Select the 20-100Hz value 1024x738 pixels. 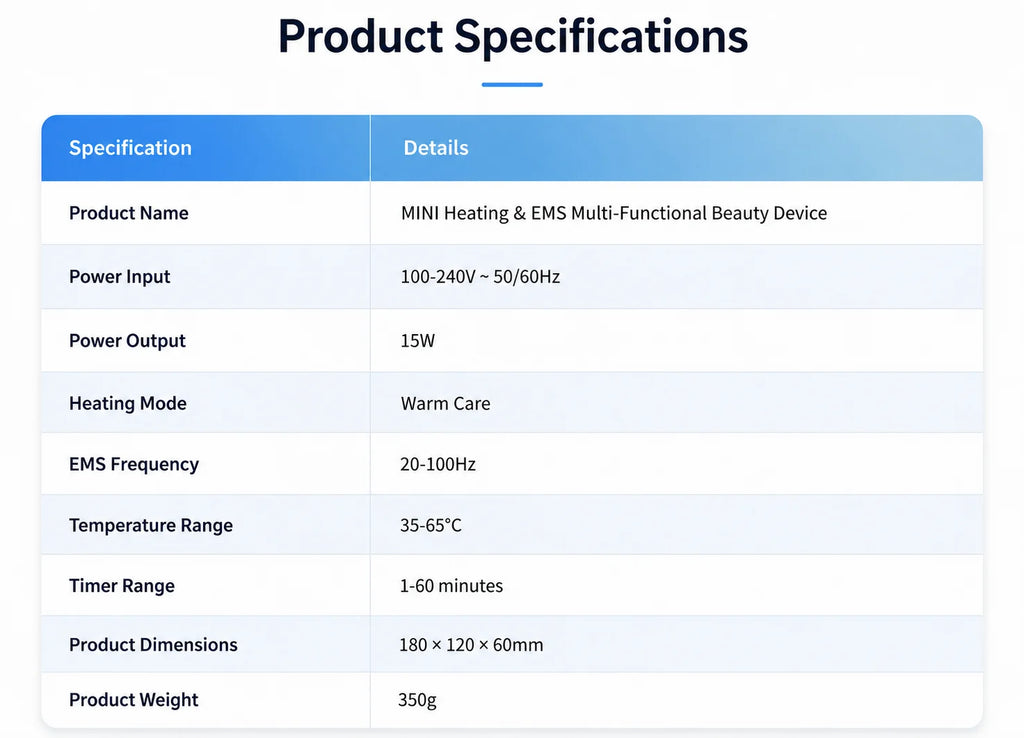tap(438, 464)
